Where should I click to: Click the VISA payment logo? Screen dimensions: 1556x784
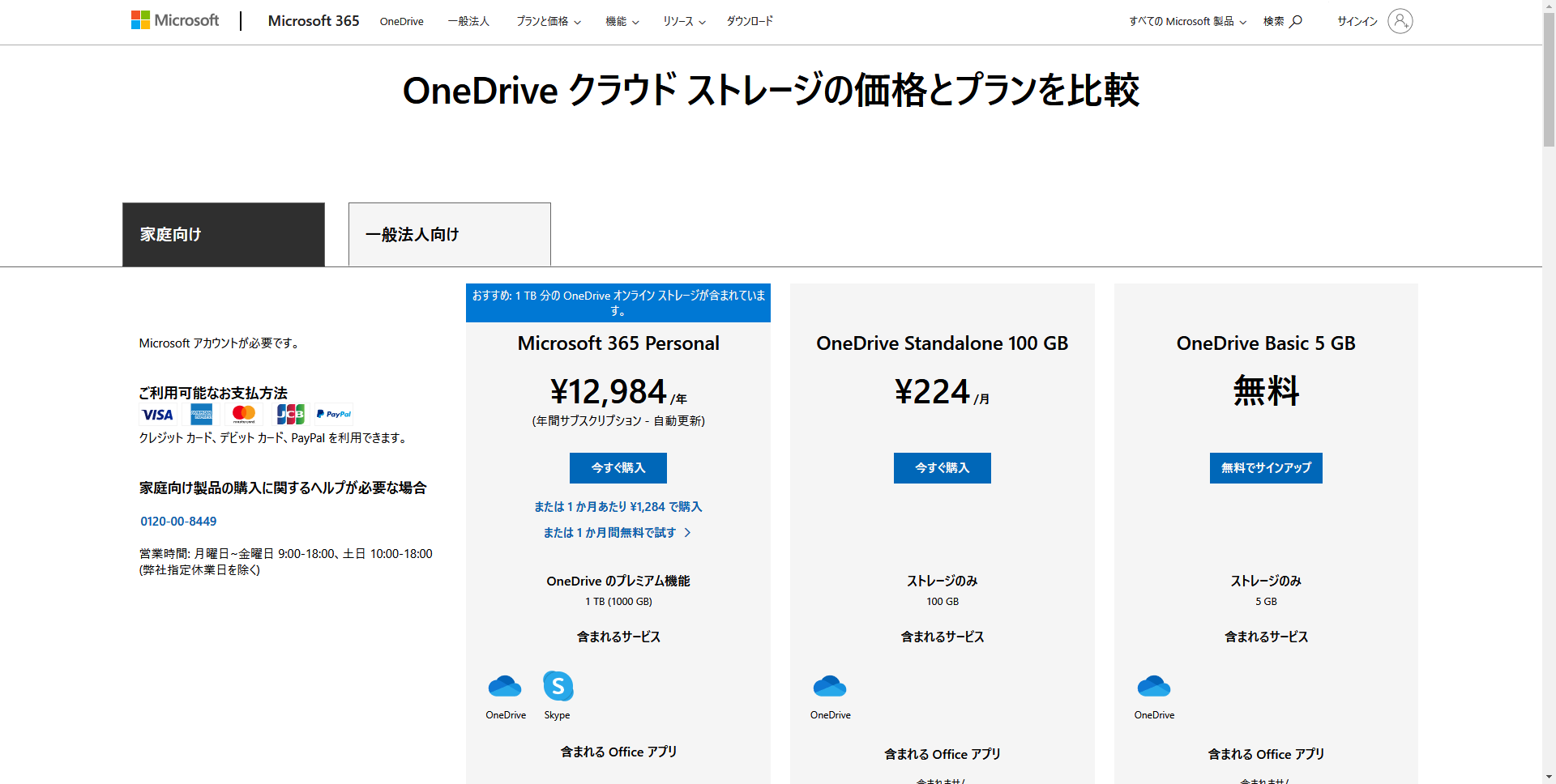pyautogui.click(x=157, y=415)
